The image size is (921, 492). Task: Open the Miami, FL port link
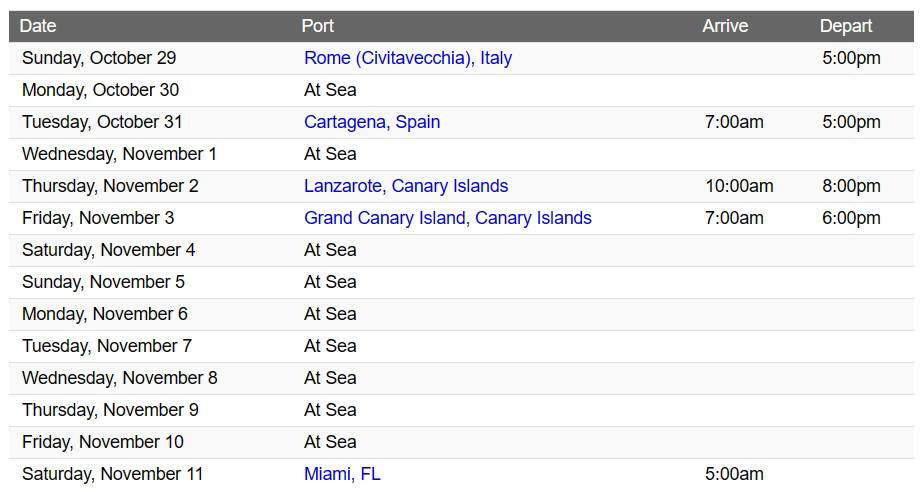(x=342, y=474)
